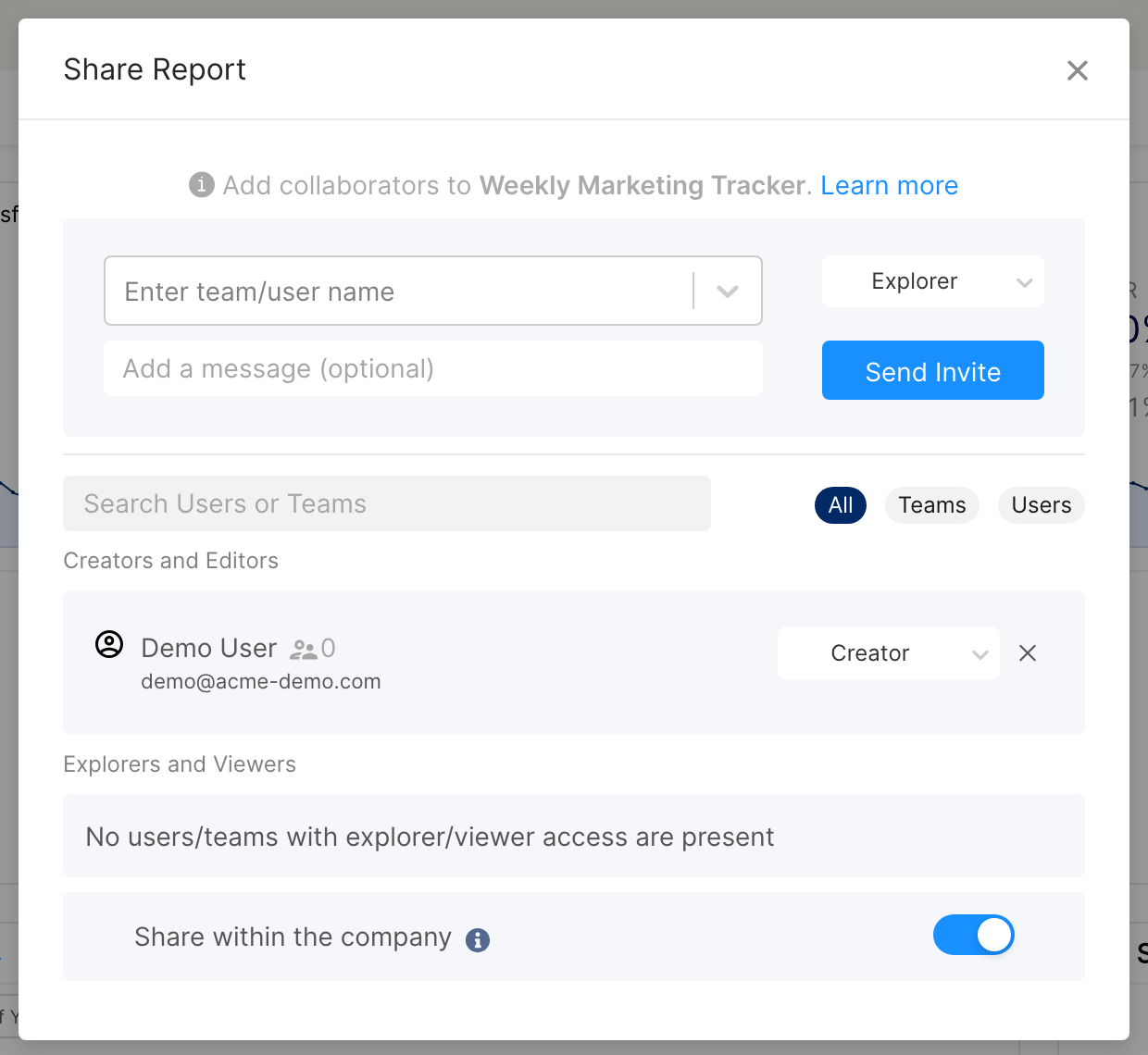Expand the team/user name dropdown chevron
Screen dimensions: 1148x1055
point(728,291)
